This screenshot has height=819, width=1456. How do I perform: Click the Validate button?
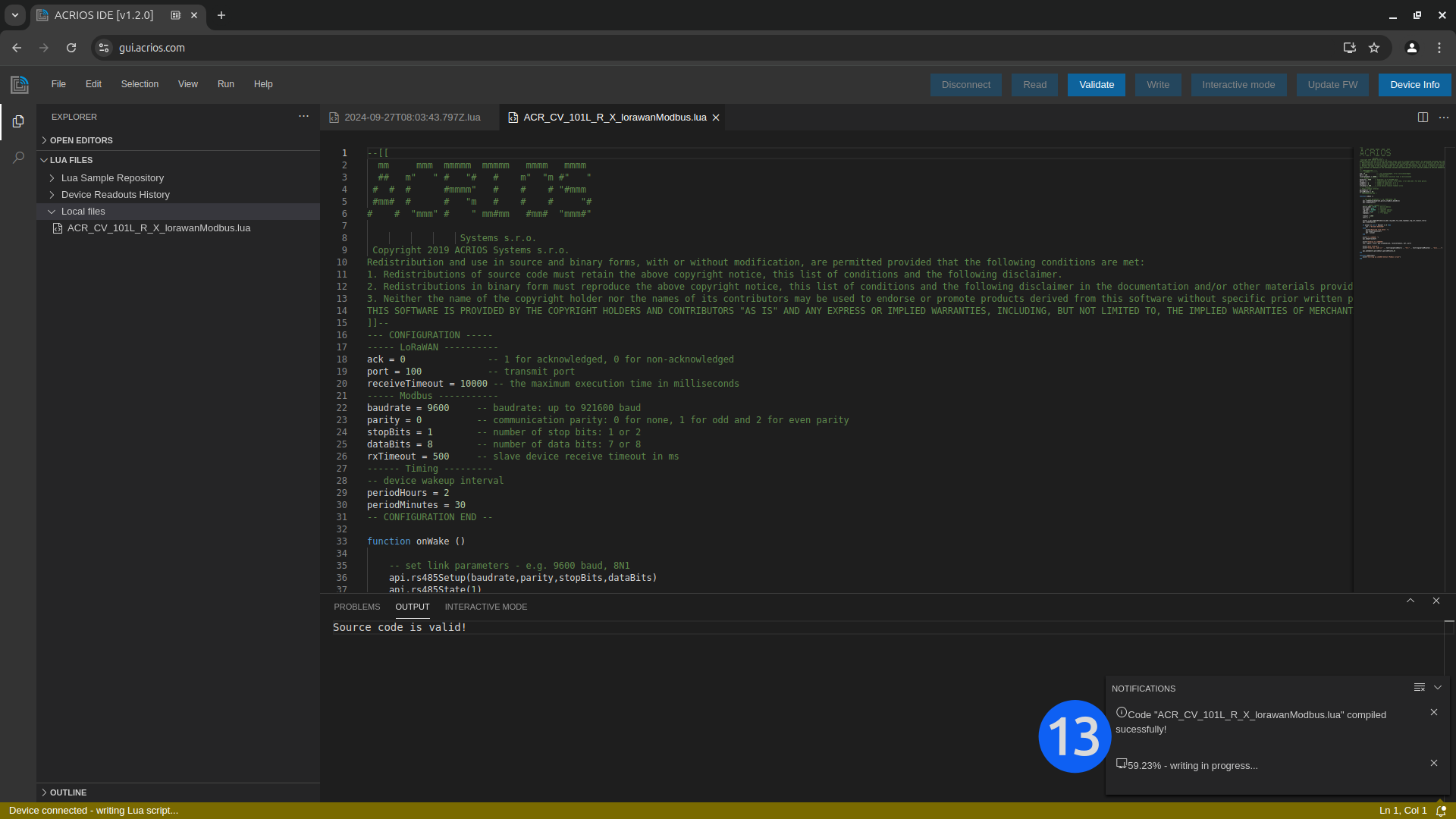click(1096, 85)
